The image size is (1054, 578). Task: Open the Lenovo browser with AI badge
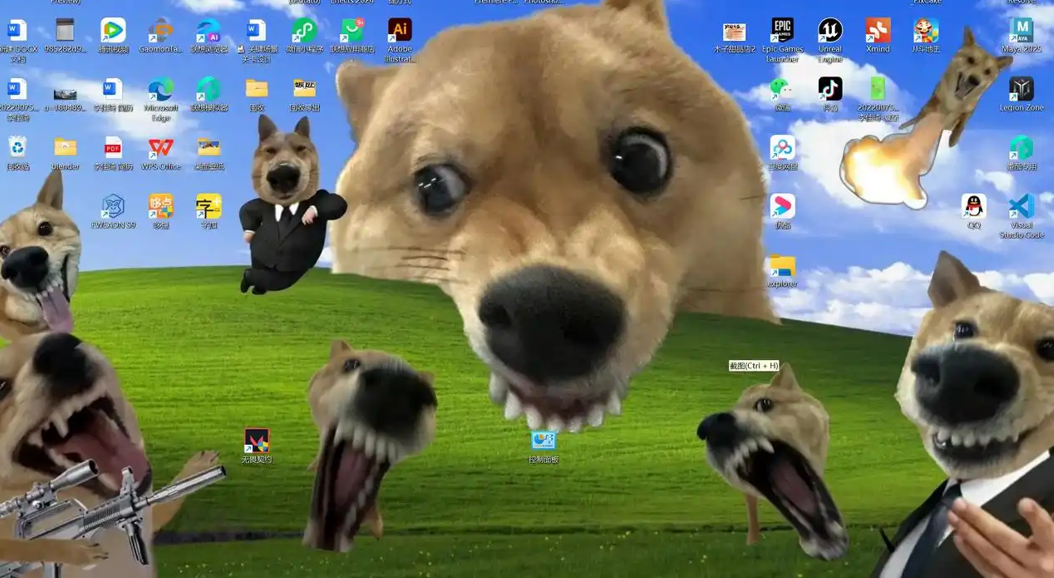[x=208, y=30]
